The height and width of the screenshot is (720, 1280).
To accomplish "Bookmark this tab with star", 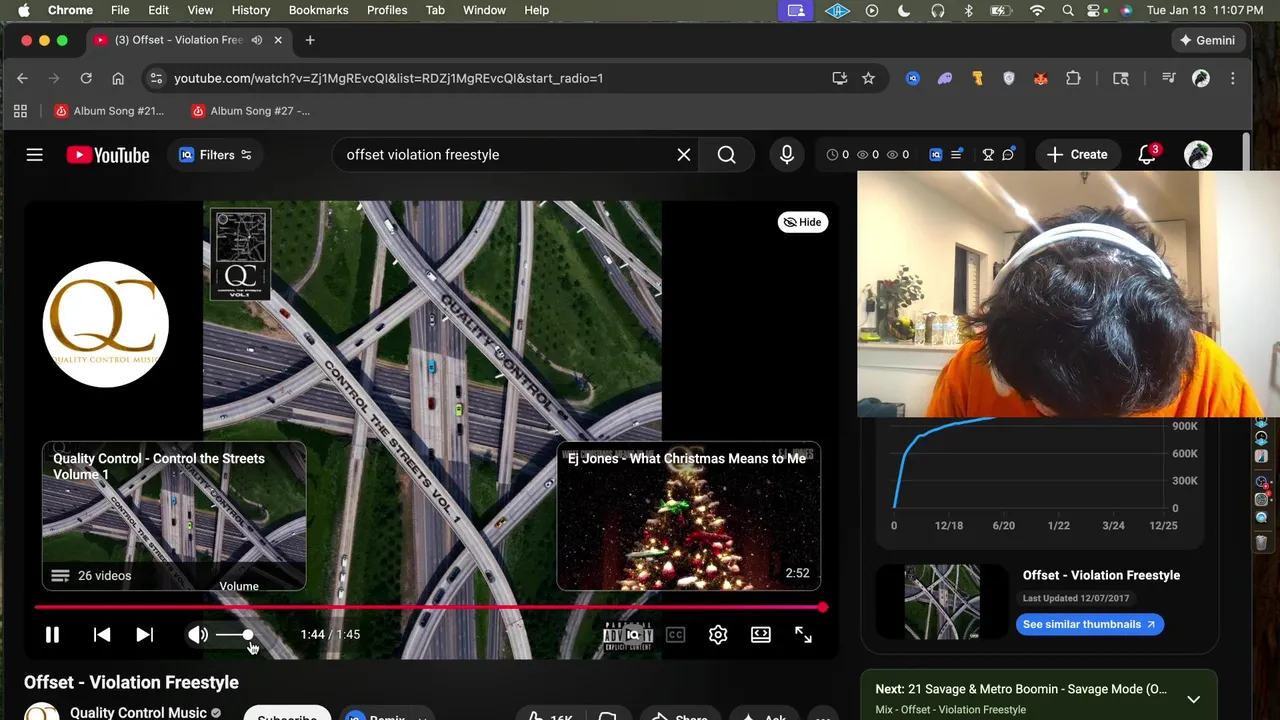I will 869,78.
